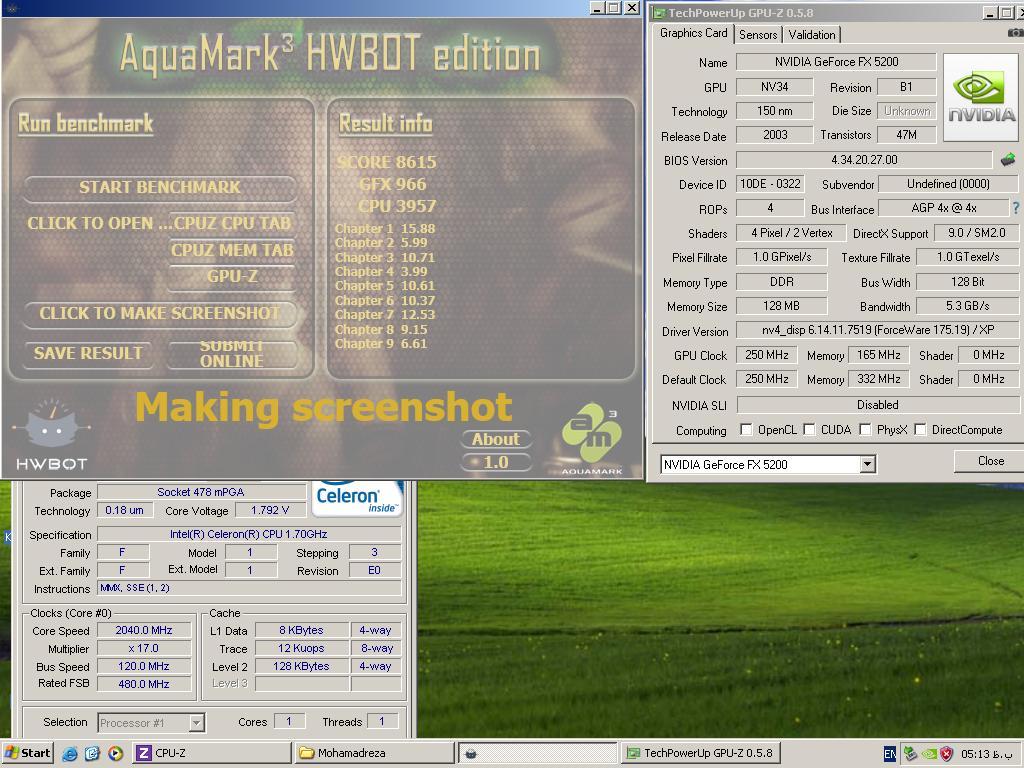Close GPU-Z with the Close button
This screenshot has height=768, width=1024.
coord(989,461)
